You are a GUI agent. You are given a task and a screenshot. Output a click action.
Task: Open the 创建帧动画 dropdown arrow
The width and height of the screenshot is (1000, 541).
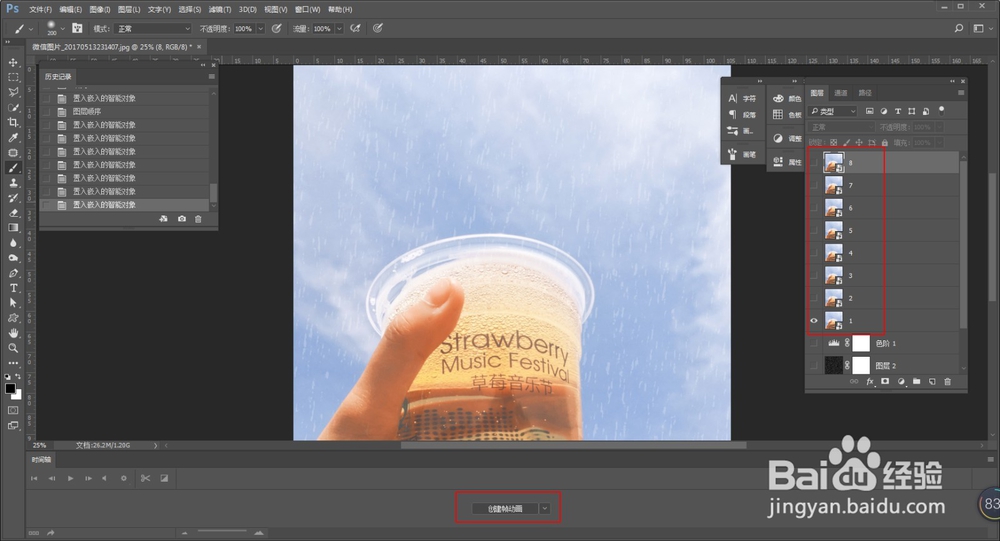click(x=545, y=508)
